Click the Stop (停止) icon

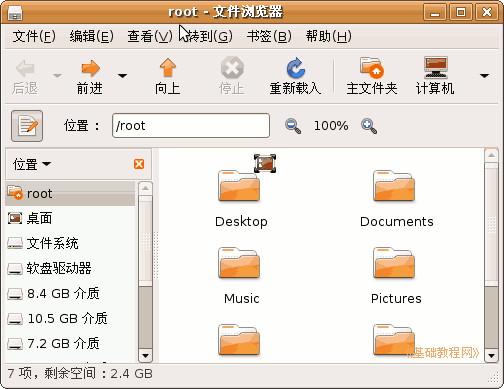[232, 68]
